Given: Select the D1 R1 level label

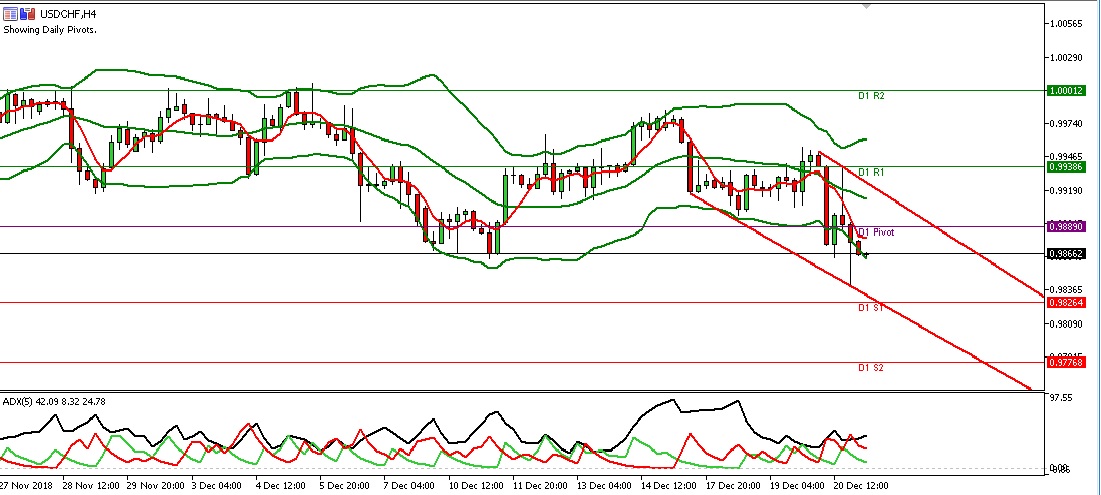Looking at the screenshot, I should [872, 173].
